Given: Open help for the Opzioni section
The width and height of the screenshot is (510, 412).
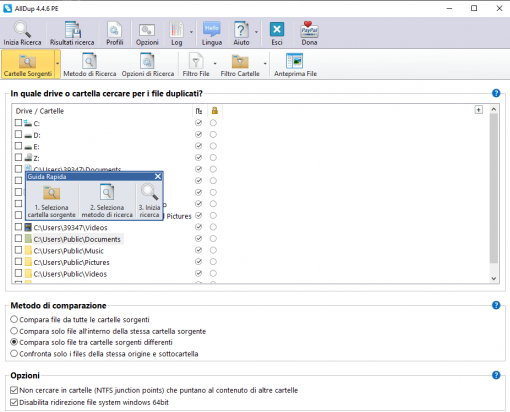Looking at the screenshot, I should point(496,375).
